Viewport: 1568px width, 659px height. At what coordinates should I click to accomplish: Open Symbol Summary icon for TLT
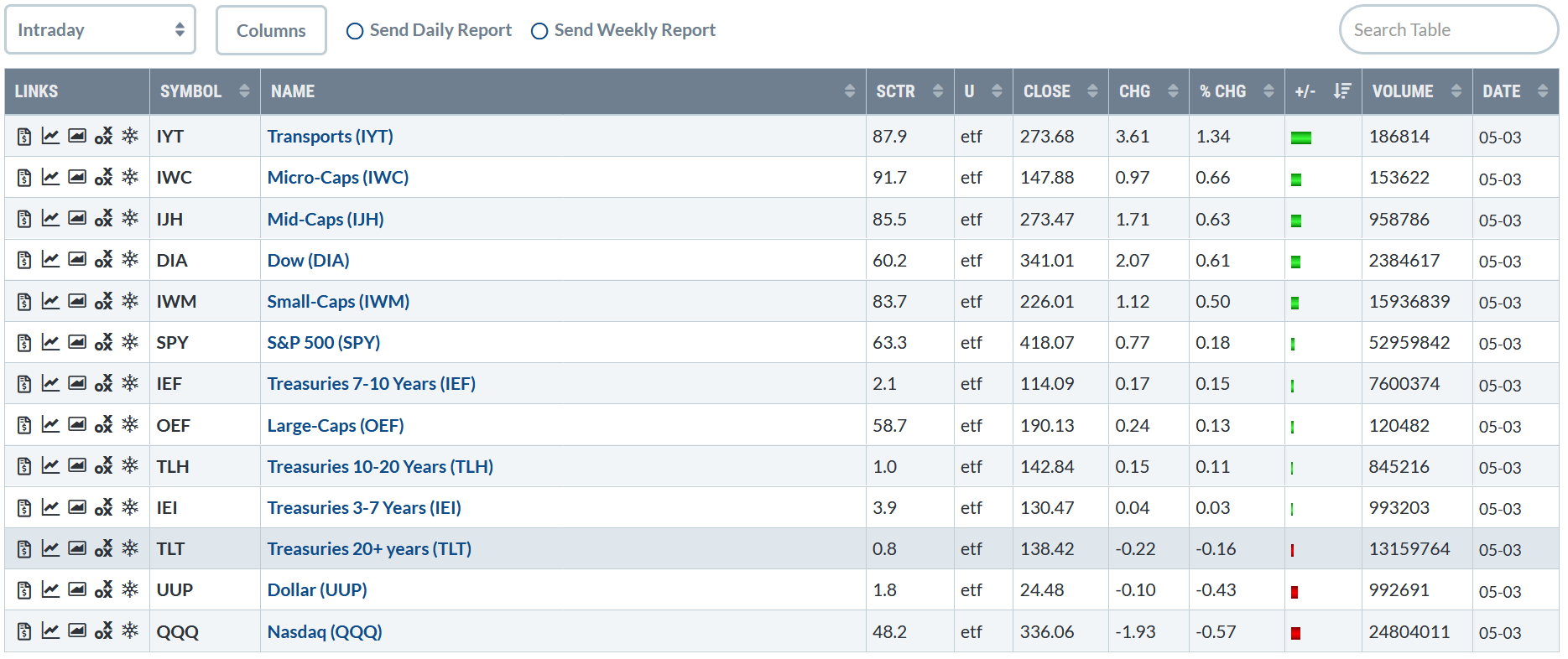(24, 548)
